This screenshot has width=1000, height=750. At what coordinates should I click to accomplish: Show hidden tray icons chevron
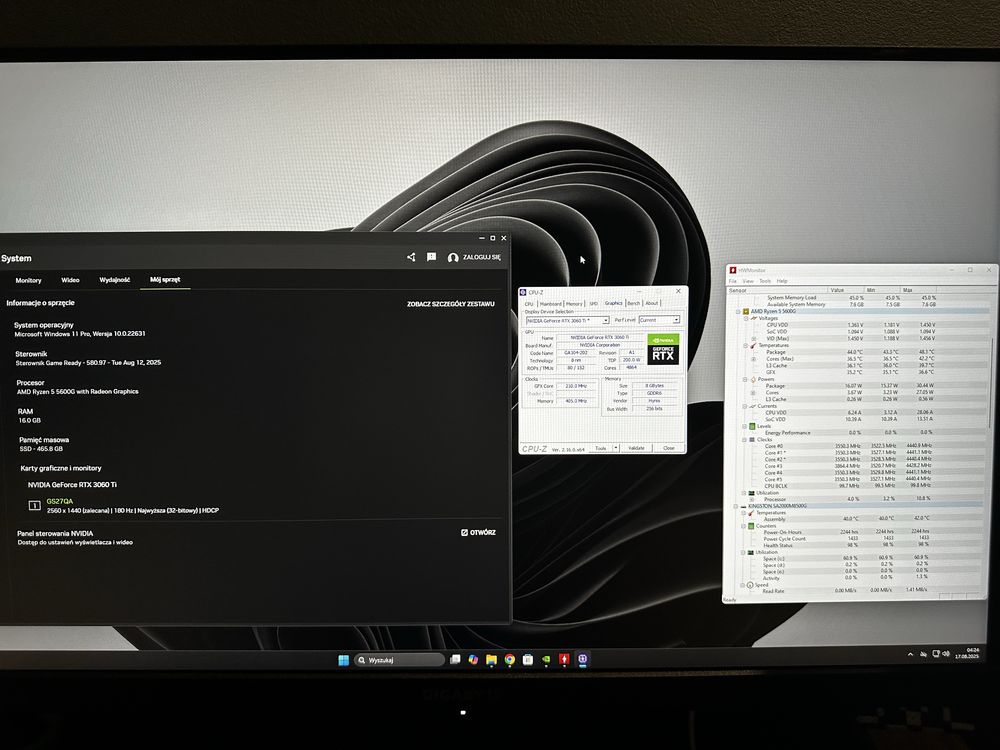[910, 654]
